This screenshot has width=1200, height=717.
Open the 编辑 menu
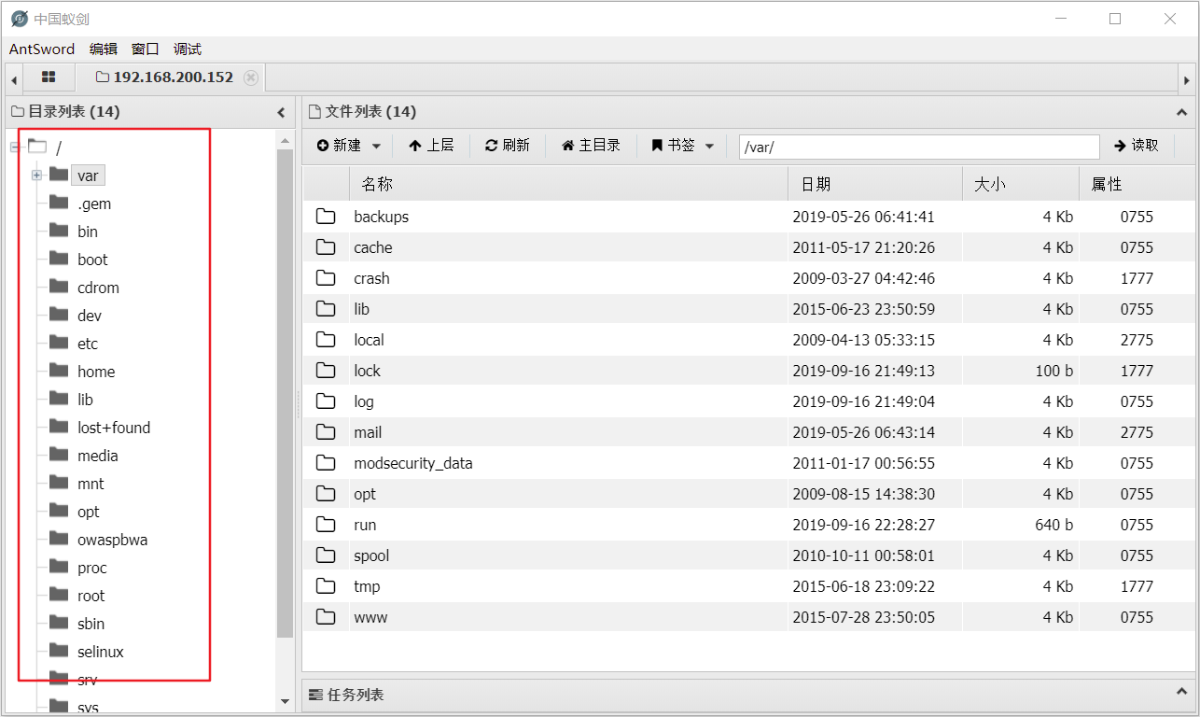click(x=103, y=49)
